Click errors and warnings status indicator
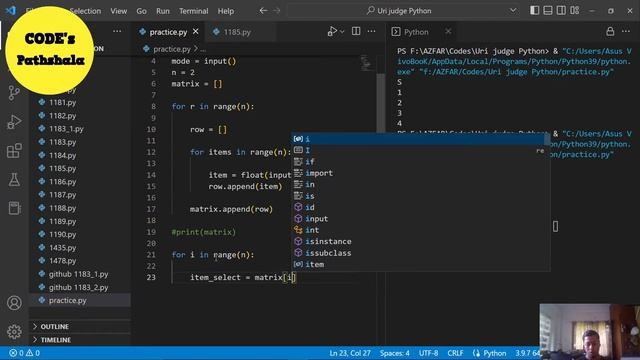This screenshot has height=360, width=640. pyautogui.click(x=24, y=353)
